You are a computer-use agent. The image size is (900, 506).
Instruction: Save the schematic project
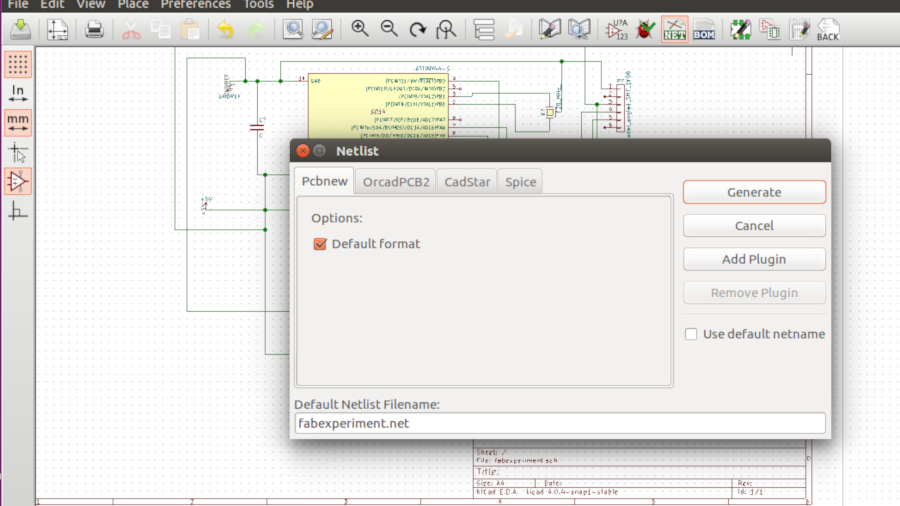pos(21,29)
